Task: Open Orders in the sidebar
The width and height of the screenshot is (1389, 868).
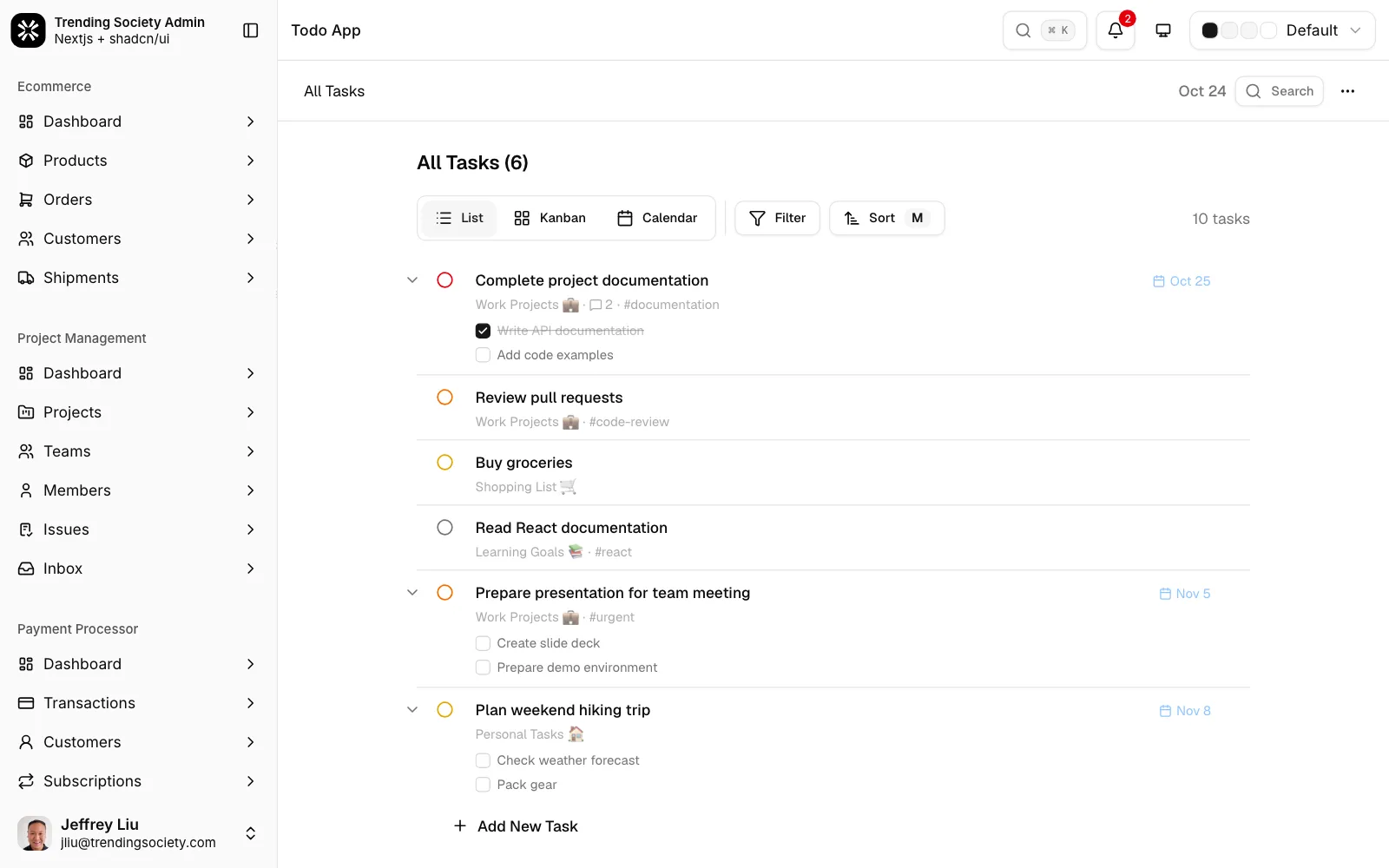Action: coord(139,200)
